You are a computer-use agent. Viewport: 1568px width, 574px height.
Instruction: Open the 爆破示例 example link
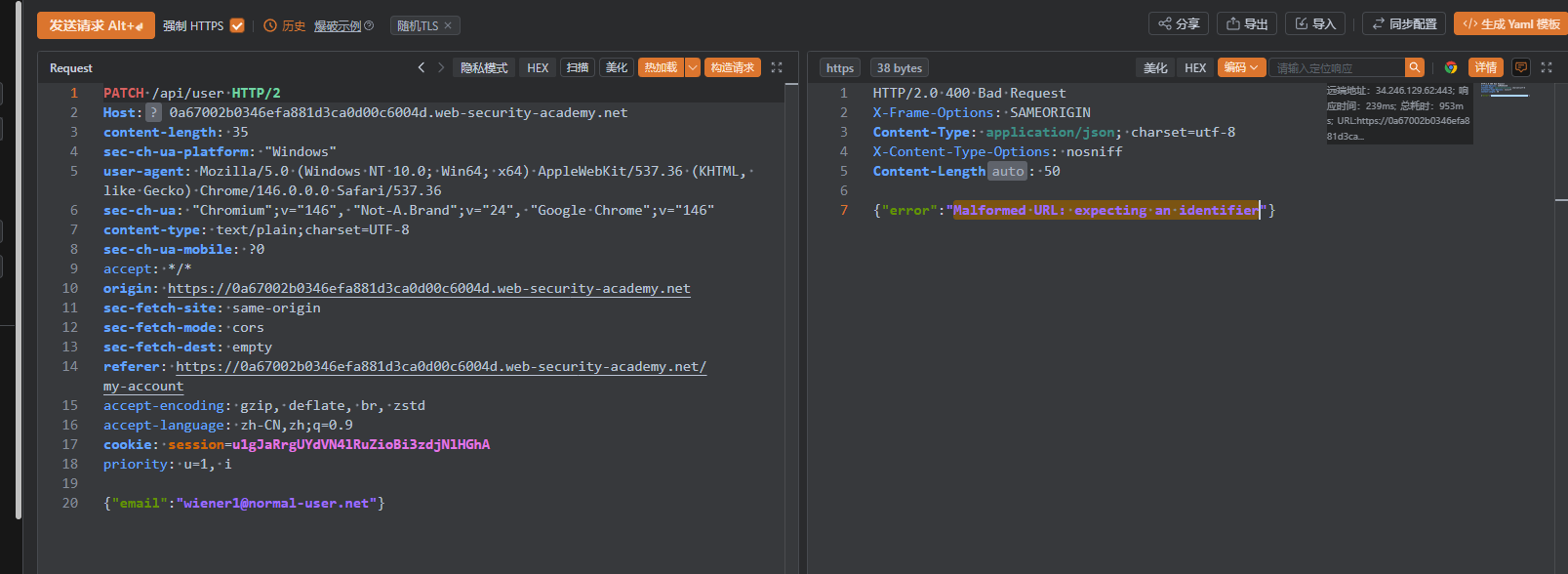click(x=338, y=26)
